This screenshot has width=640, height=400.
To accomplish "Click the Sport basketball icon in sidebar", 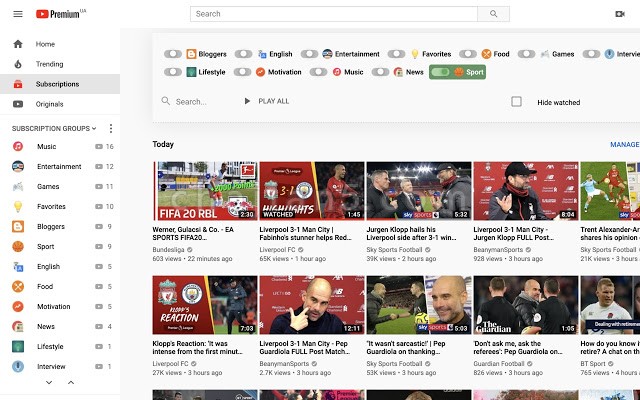I will click(18, 247).
